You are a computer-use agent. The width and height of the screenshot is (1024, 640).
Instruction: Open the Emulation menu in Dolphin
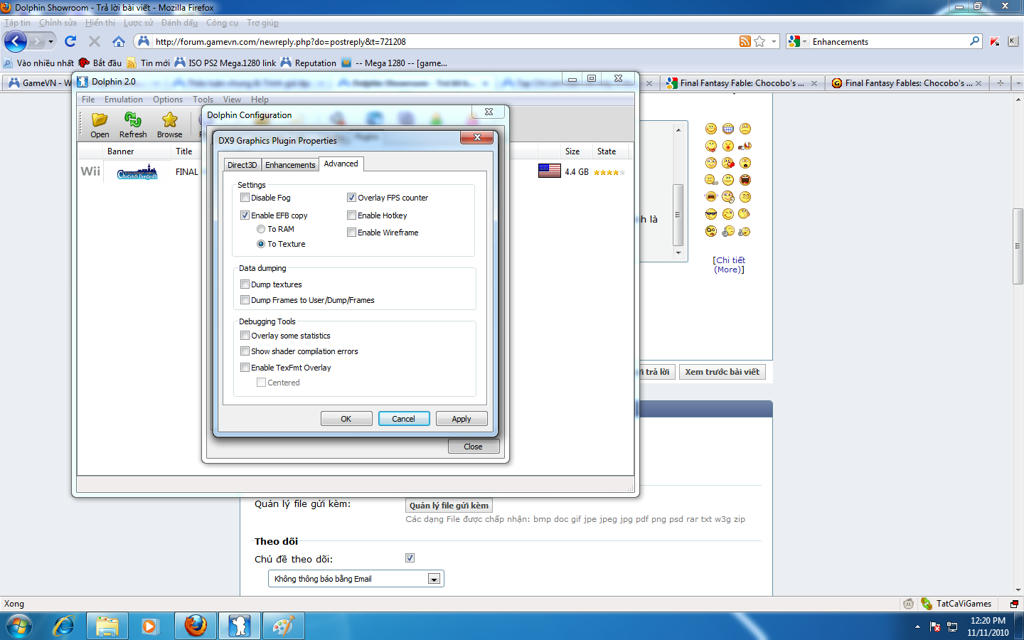[x=123, y=99]
